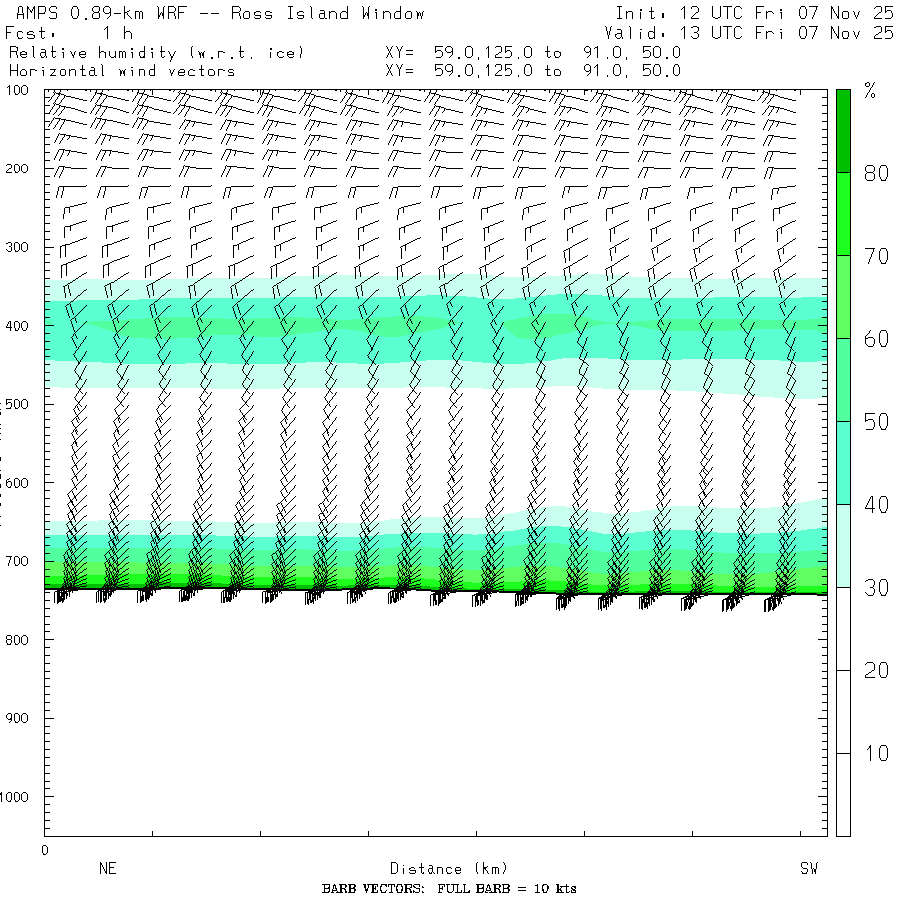Select the colorbar segment between 60 and 70
The height and width of the screenshot is (900, 900).
tap(843, 296)
